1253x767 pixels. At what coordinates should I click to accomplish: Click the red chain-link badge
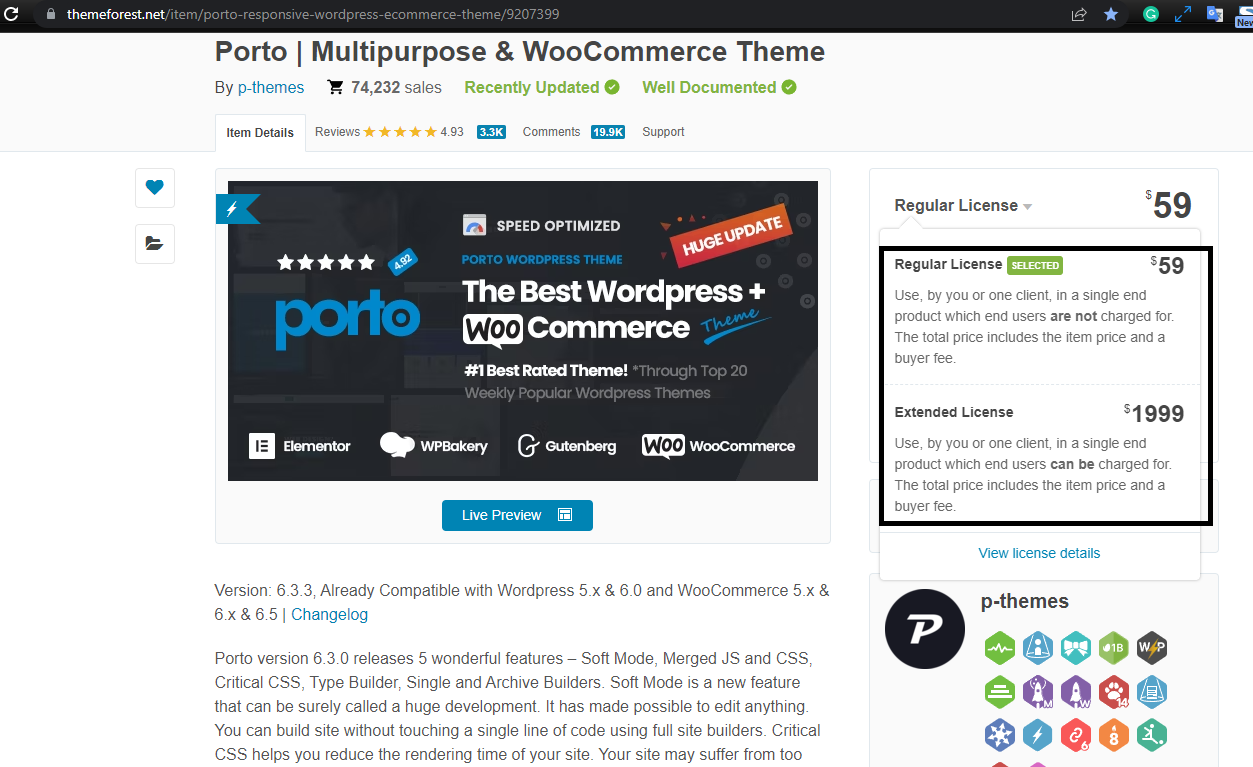click(1076, 736)
